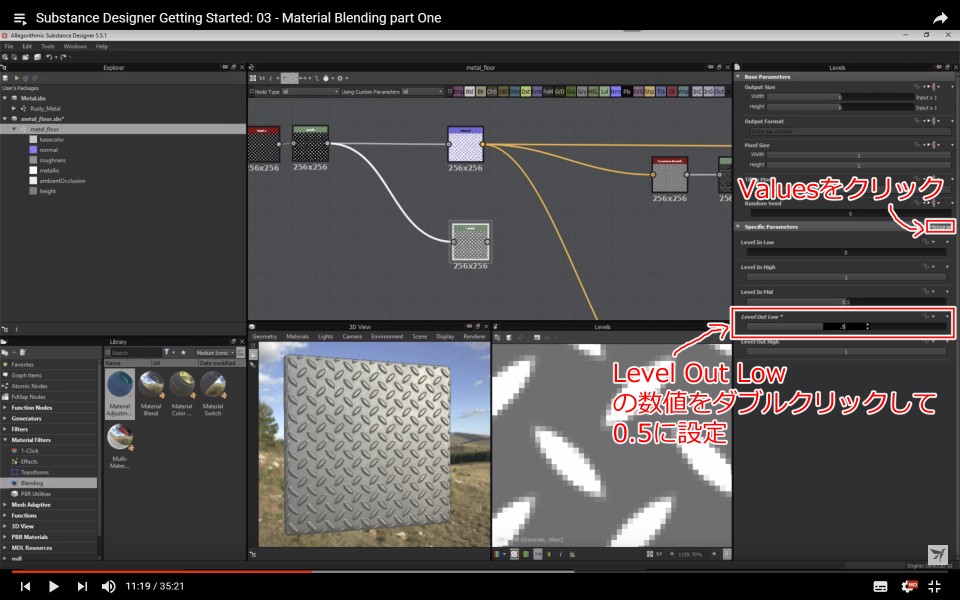Open the Camera menu in 3D View
The image size is (960, 600).
[x=352, y=337]
